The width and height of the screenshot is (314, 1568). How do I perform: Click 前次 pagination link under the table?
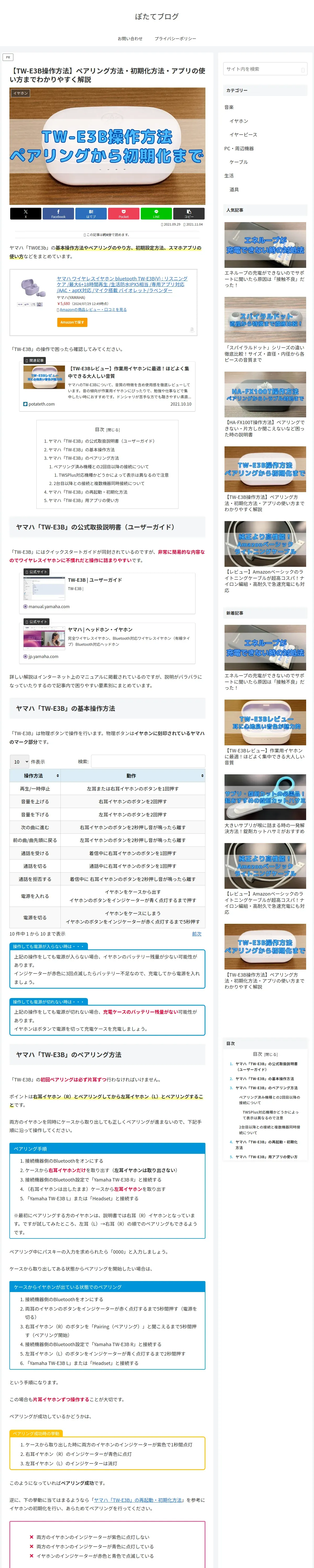(x=196, y=934)
